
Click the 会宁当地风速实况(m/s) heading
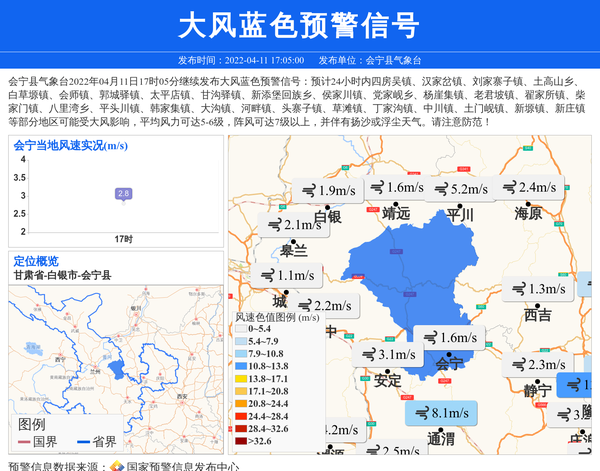tap(71, 146)
